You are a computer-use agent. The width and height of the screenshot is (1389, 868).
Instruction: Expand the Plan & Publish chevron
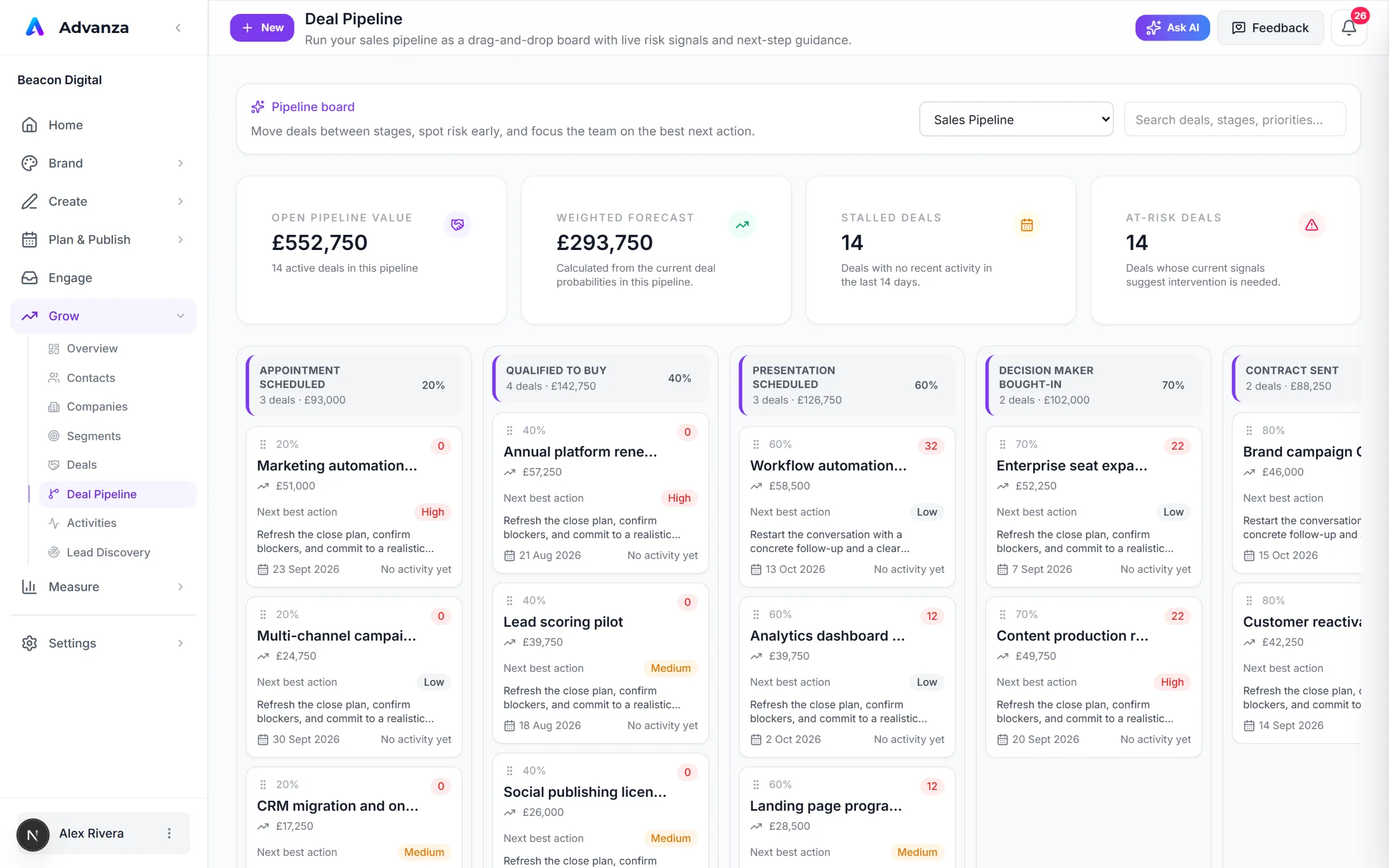(181, 240)
